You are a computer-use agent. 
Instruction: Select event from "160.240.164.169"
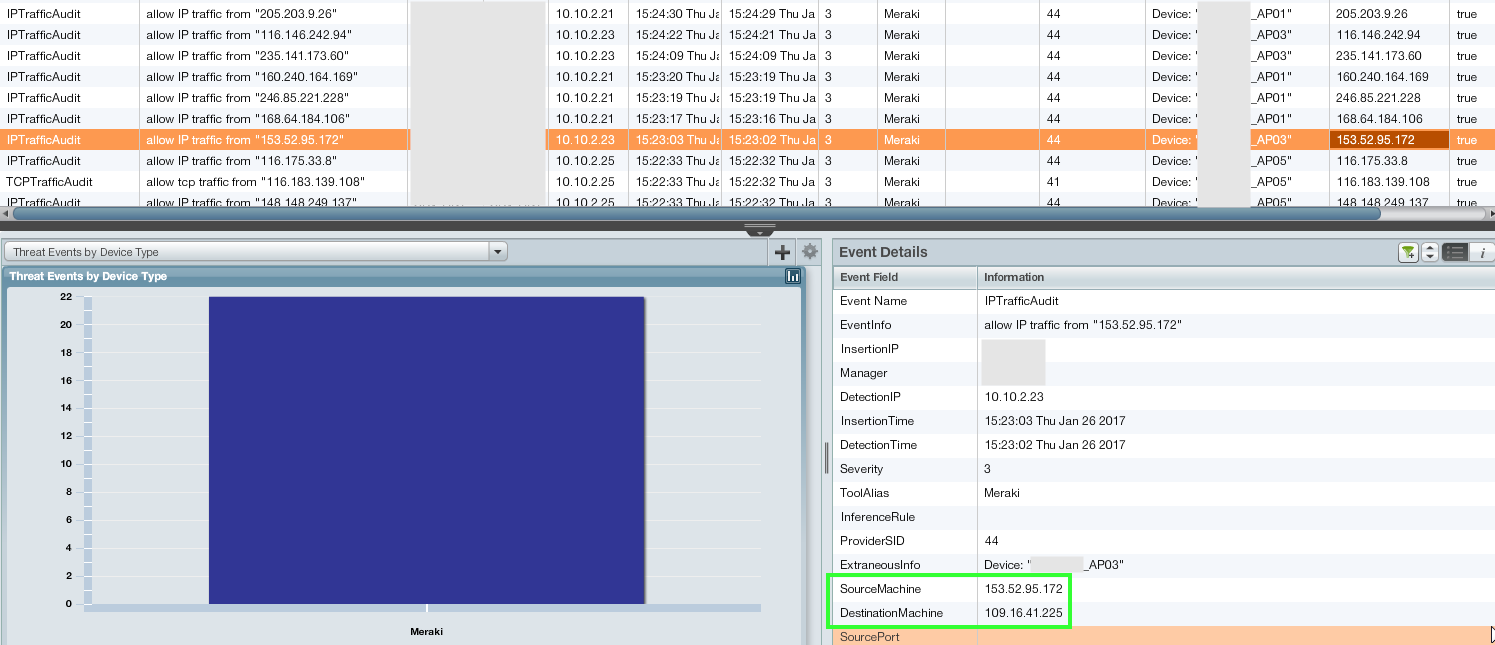pos(747,77)
